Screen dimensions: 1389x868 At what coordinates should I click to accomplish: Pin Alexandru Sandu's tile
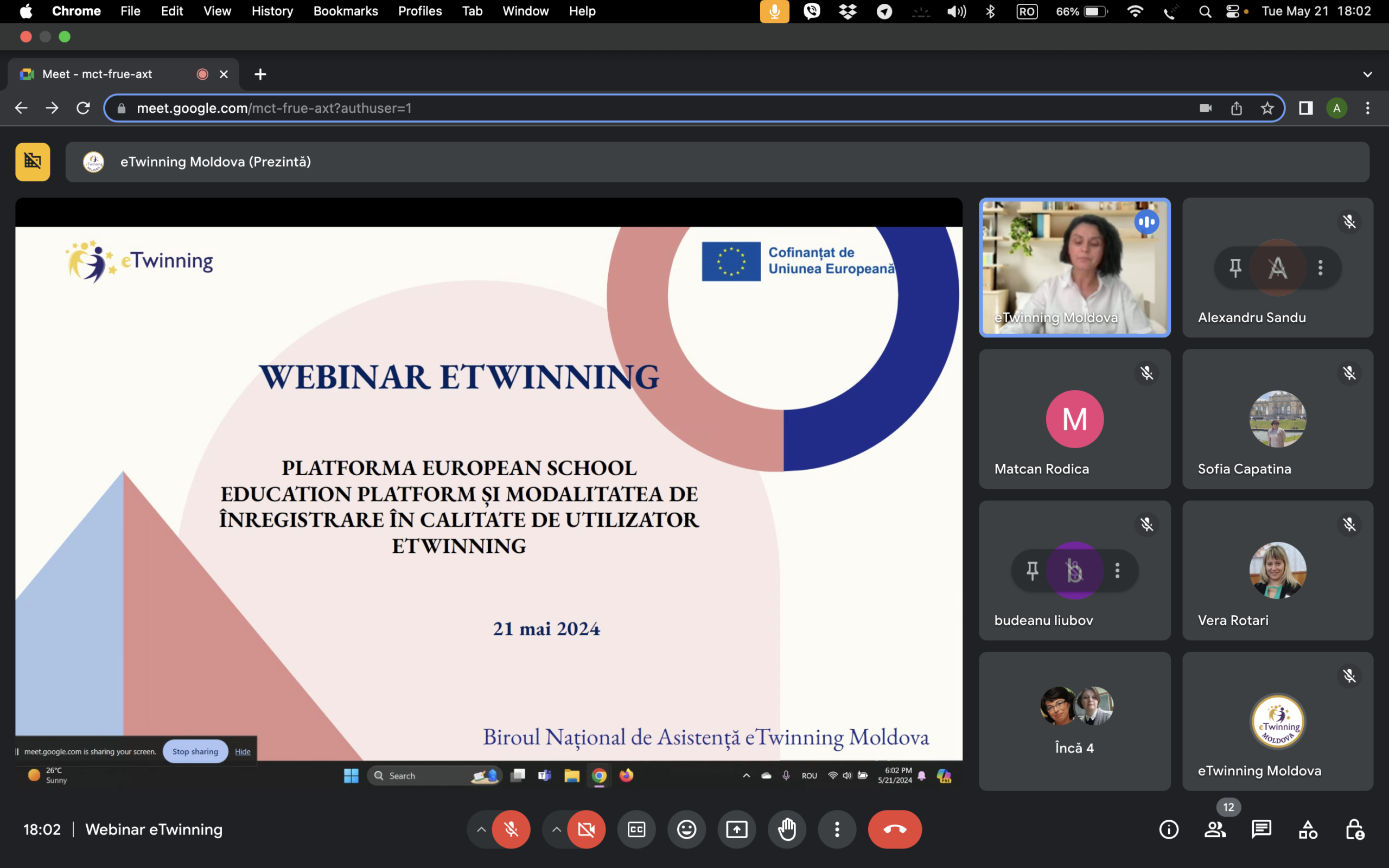click(1235, 267)
